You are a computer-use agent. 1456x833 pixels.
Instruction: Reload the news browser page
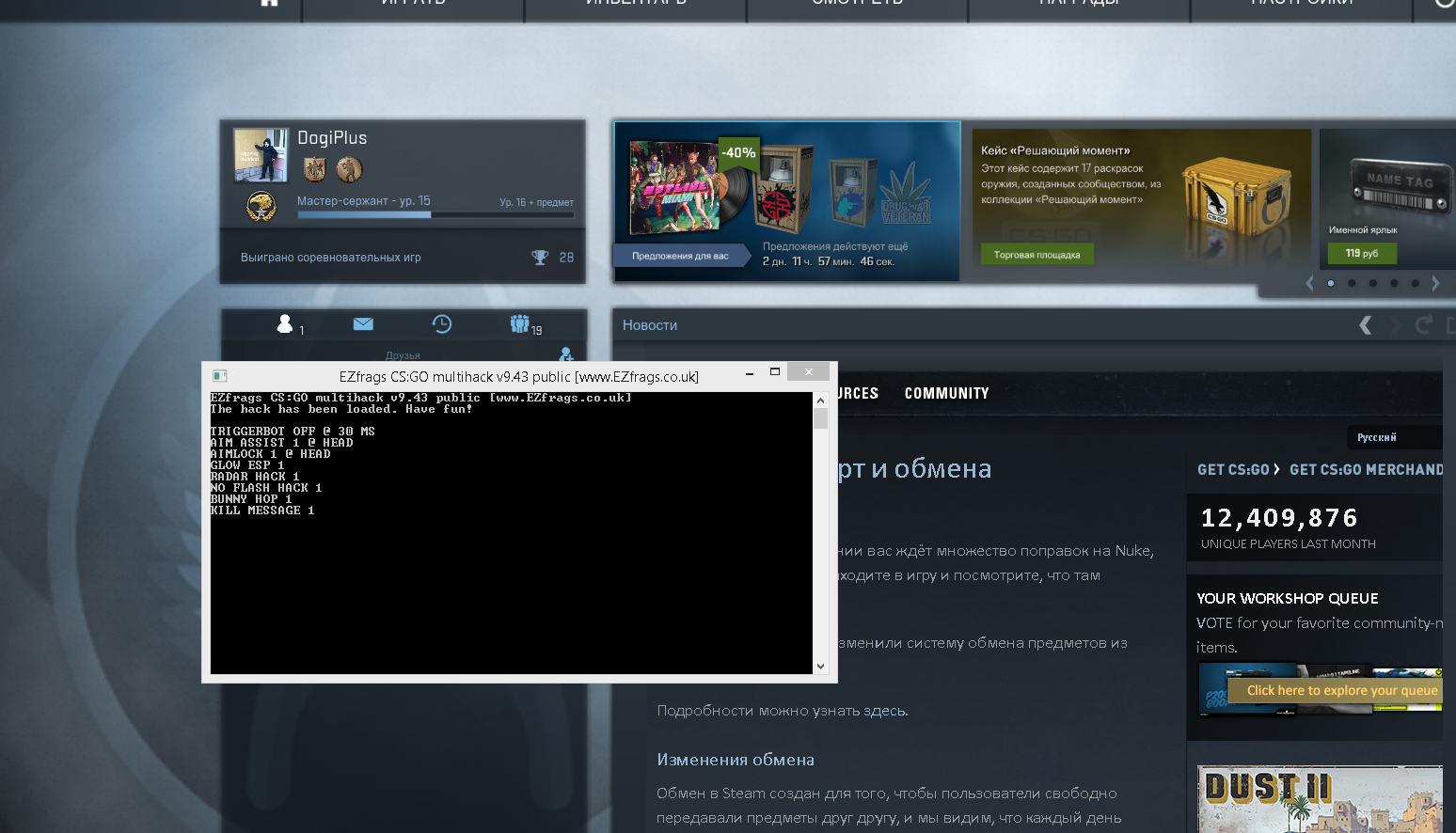[1423, 325]
